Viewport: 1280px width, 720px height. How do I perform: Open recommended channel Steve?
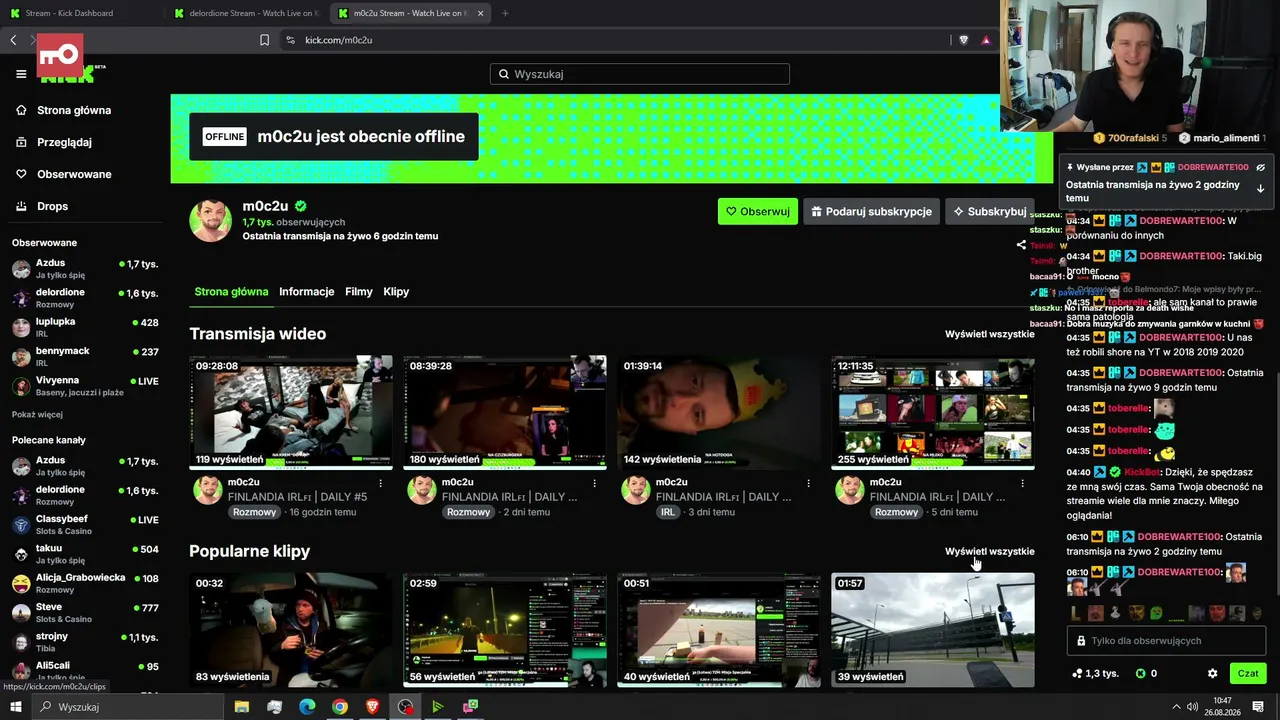coord(85,612)
